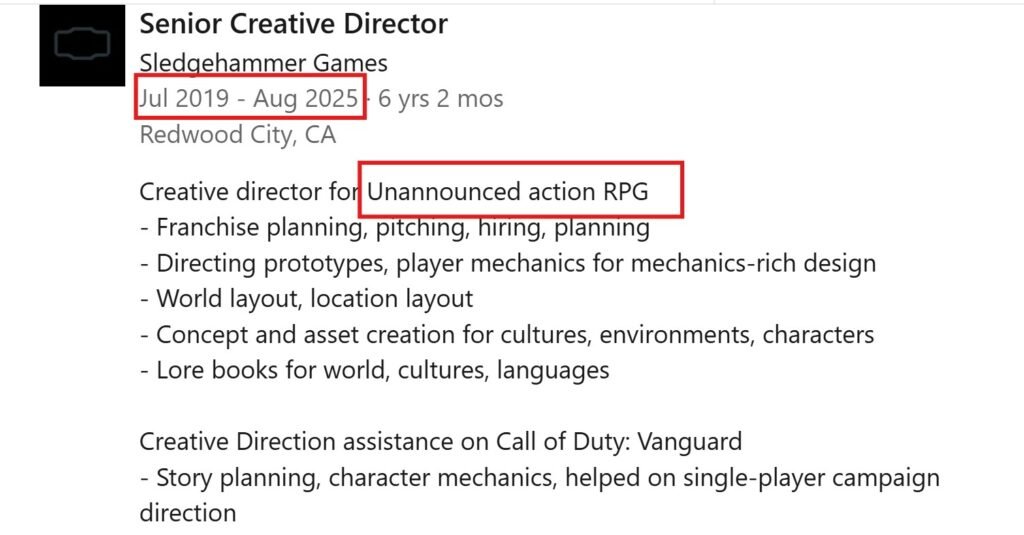Click the highlighted Unannounced action RPG text
The width and height of the screenshot is (1024, 535).
pos(508,191)
